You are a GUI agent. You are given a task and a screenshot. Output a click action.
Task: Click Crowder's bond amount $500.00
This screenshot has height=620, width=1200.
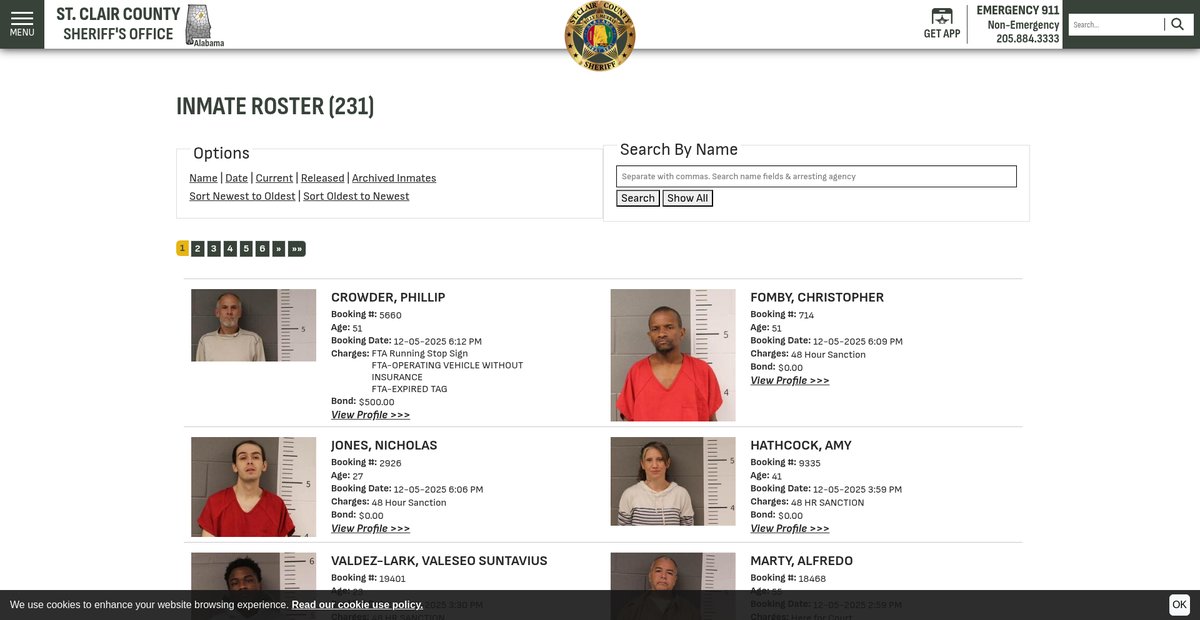click(377, 402)
